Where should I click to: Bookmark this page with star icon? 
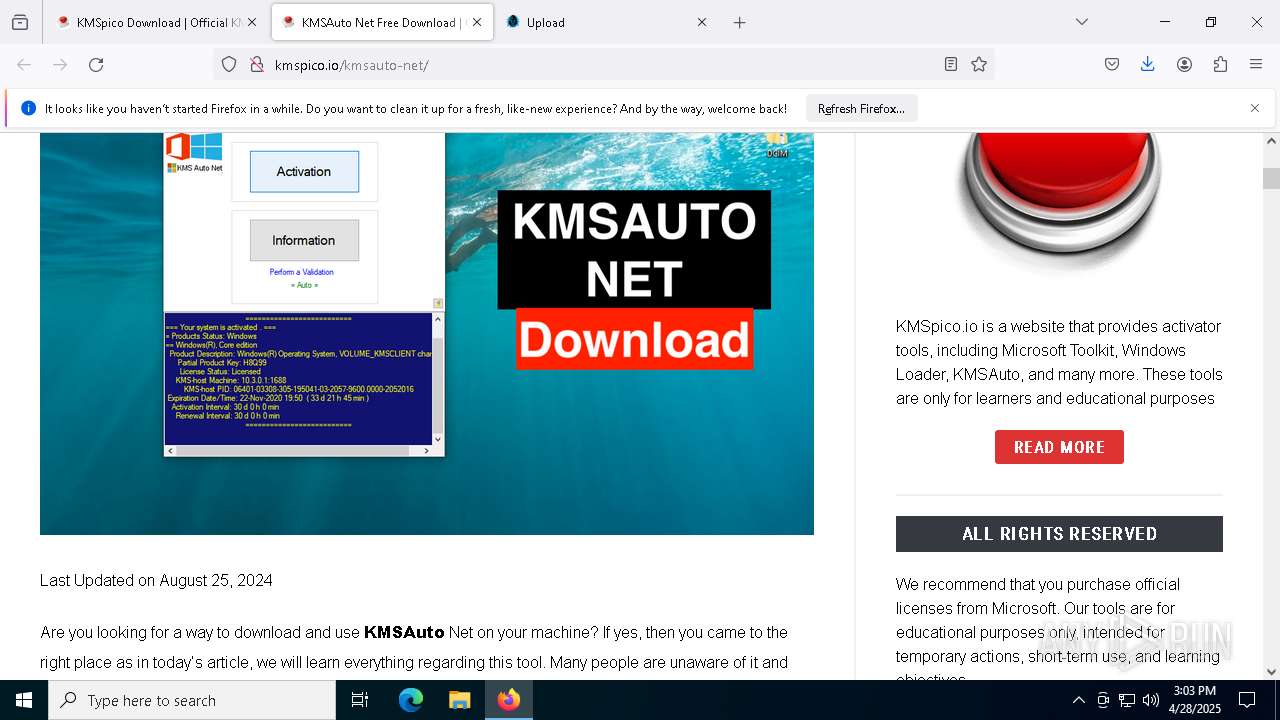click(979, 65)
